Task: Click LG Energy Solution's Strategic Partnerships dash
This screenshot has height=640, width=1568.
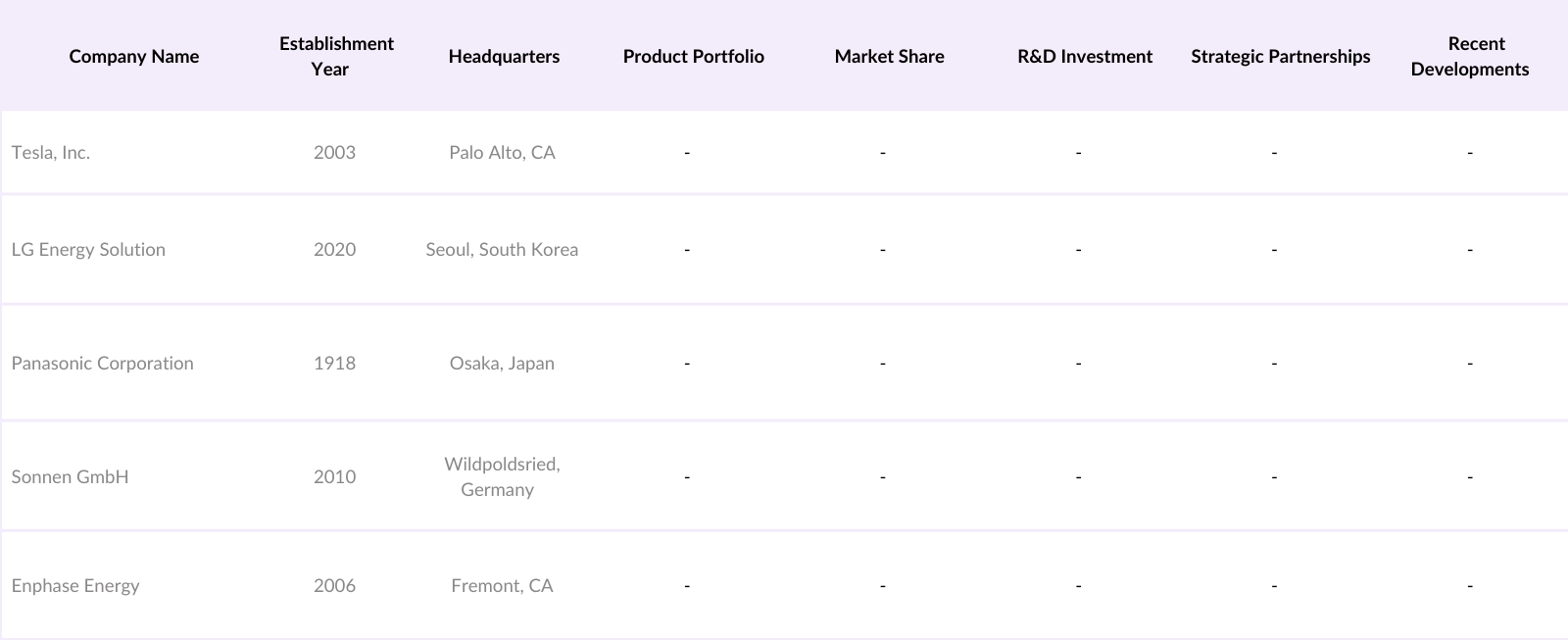Action: (x=1274, y=249)
